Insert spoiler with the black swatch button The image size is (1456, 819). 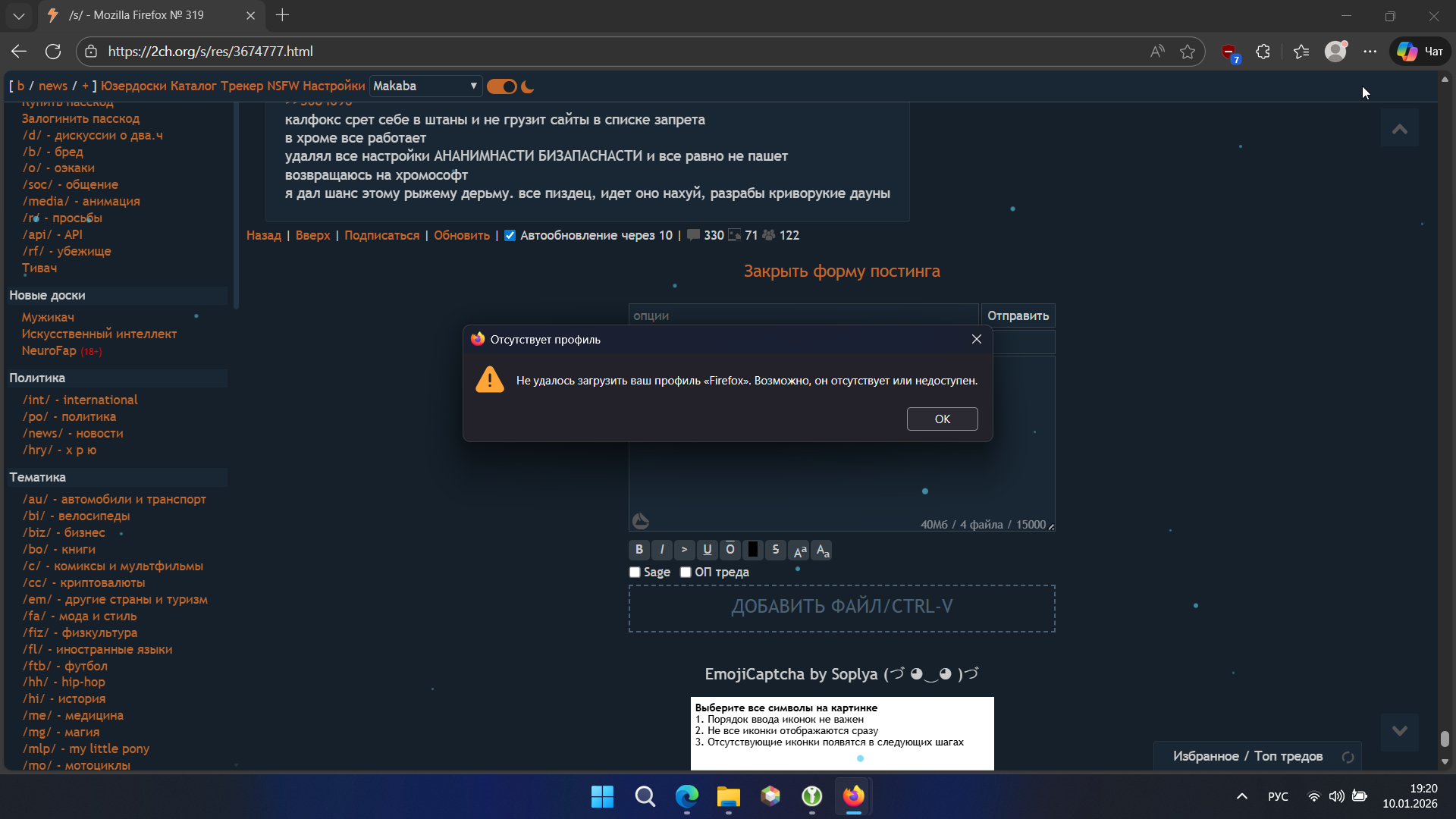(752, 550)
